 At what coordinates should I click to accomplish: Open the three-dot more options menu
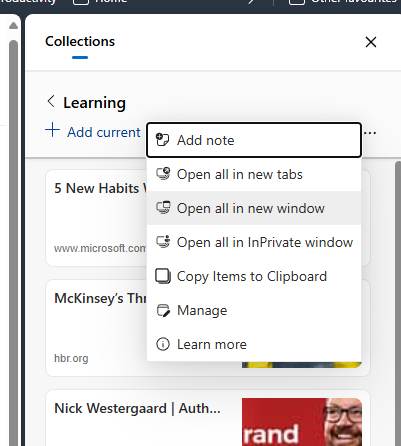point(370,133)
